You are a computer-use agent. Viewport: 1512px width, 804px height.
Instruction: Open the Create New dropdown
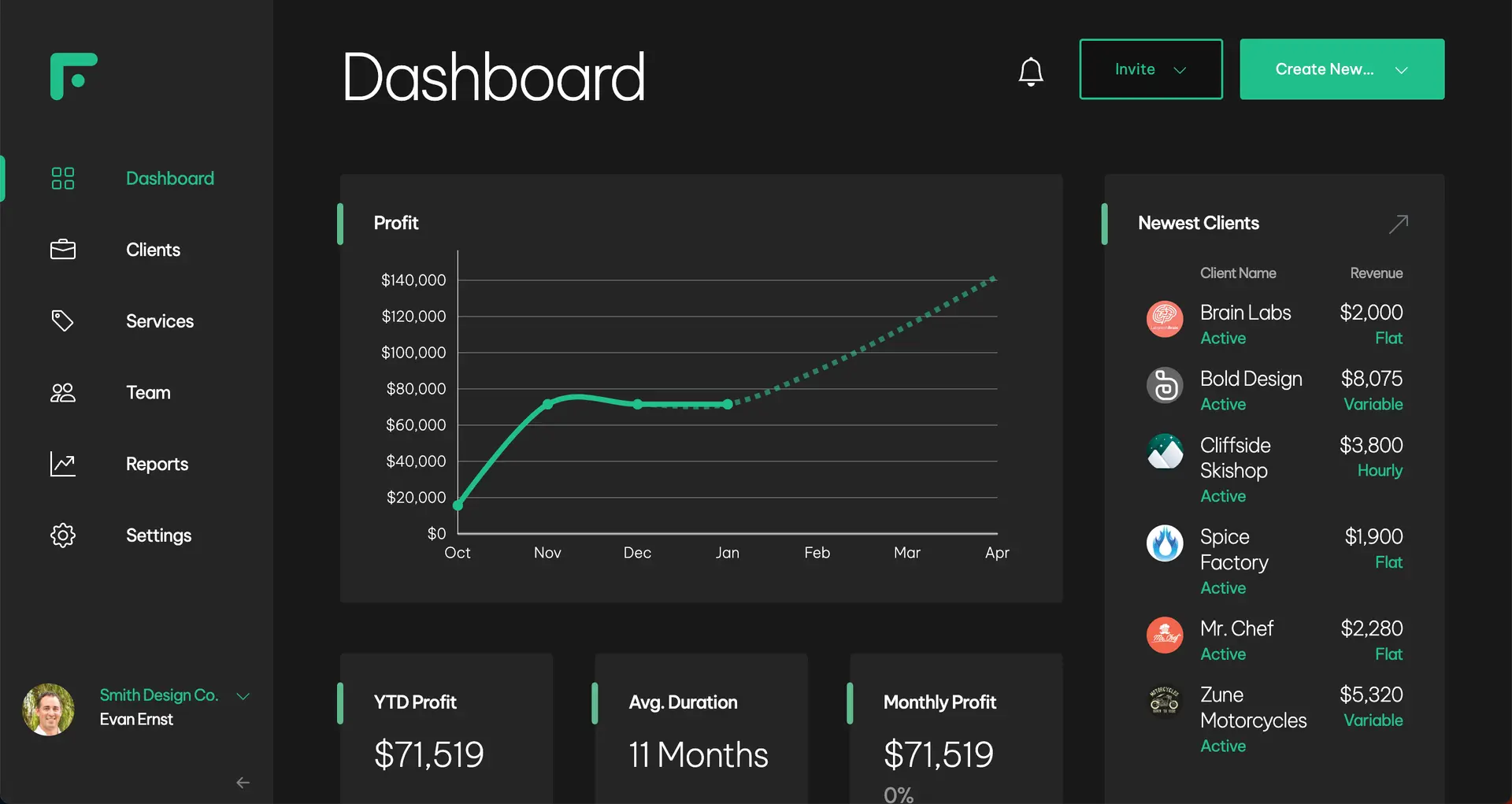1342,69
